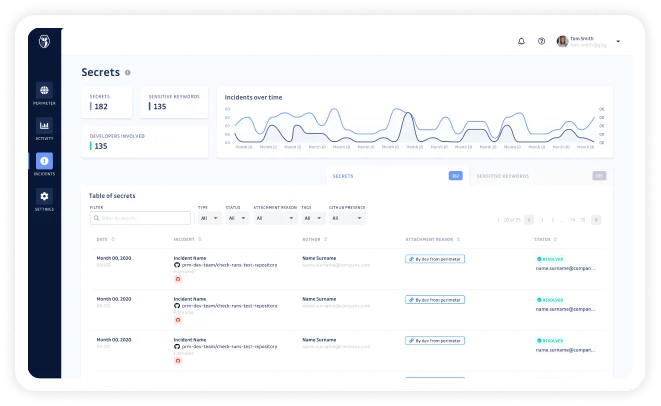The height and width of the screenshot is (406, 661).
Task: Go to page 2 in pagination
Action: (x=553, y=220)
